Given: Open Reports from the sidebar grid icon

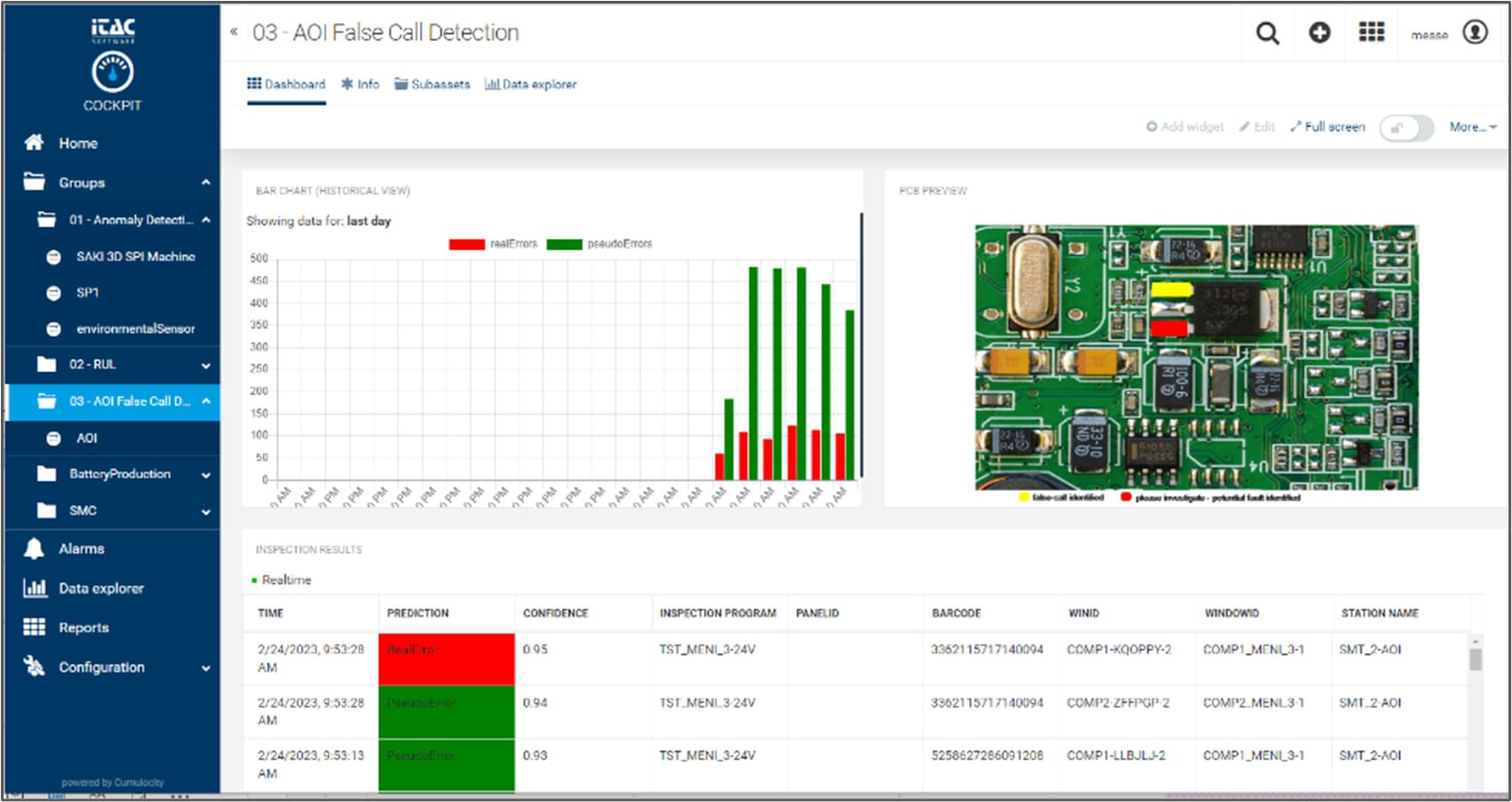Looking at the screenshot, I should [34, 627].
